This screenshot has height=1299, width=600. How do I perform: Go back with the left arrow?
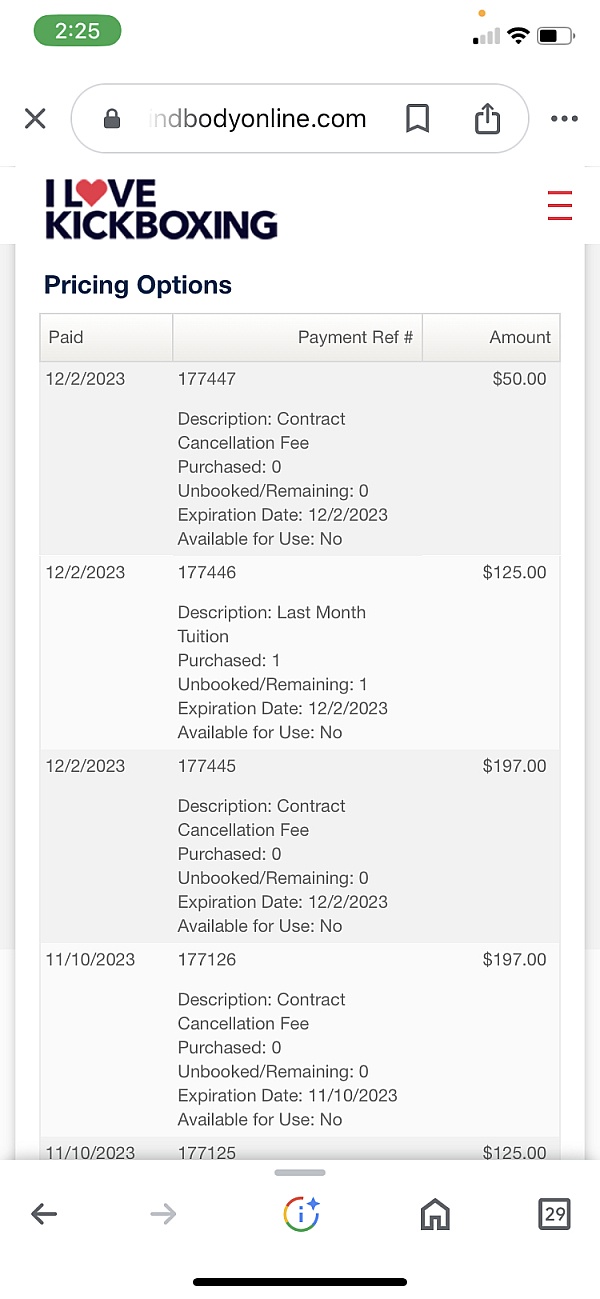(x=44, y=1214)
